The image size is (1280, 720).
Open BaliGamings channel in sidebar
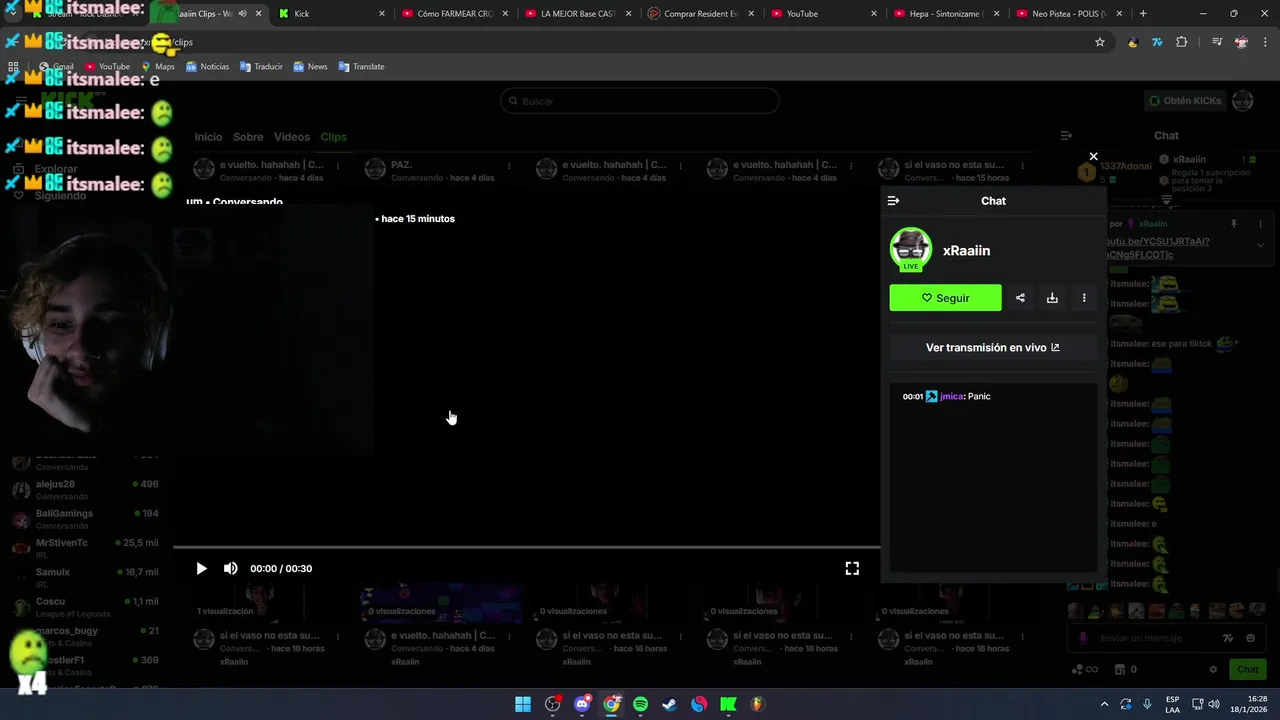pyautogui.click(x=85, y=518)
